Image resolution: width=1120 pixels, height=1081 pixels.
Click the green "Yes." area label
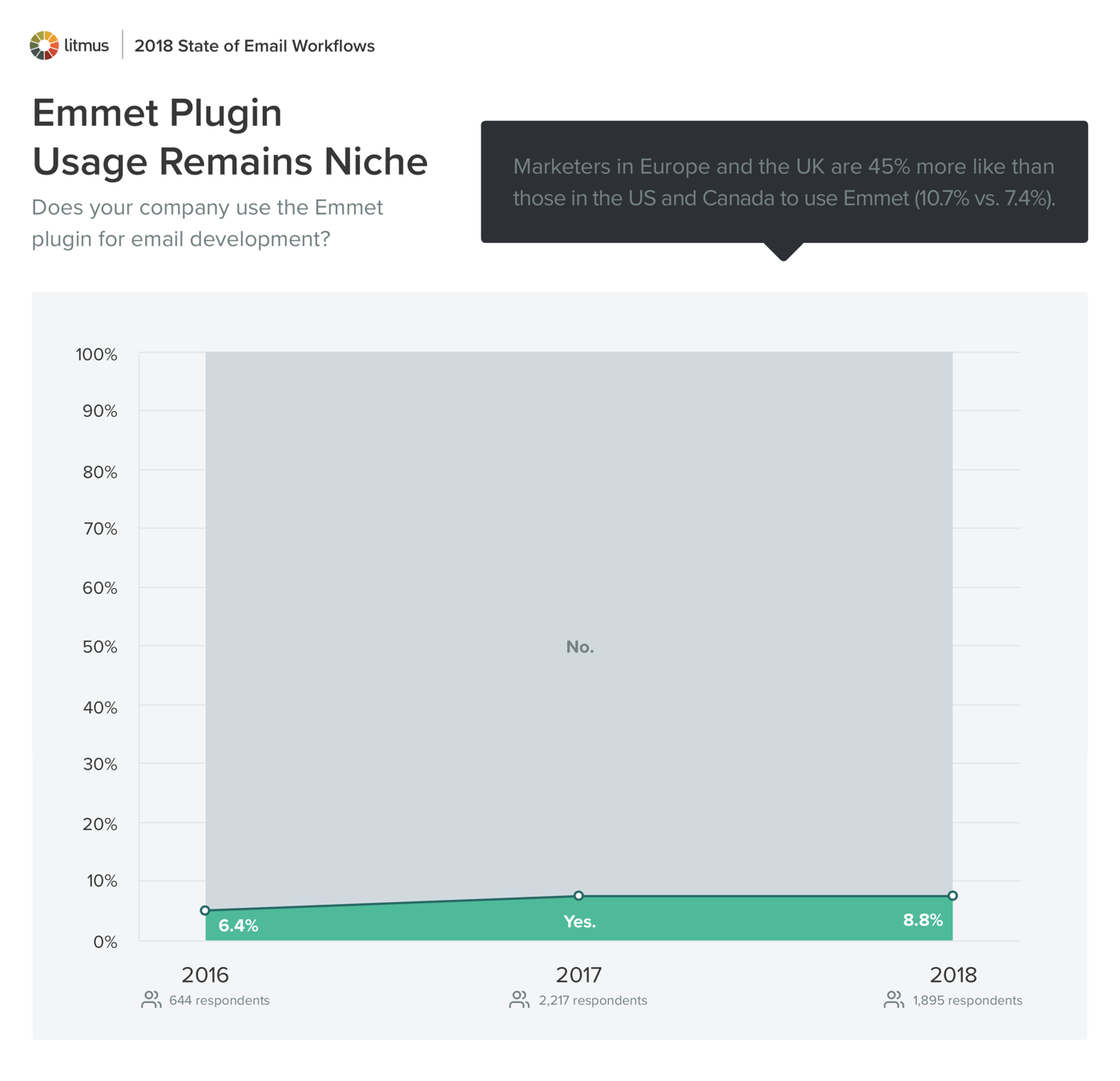[x=579, y=922]
